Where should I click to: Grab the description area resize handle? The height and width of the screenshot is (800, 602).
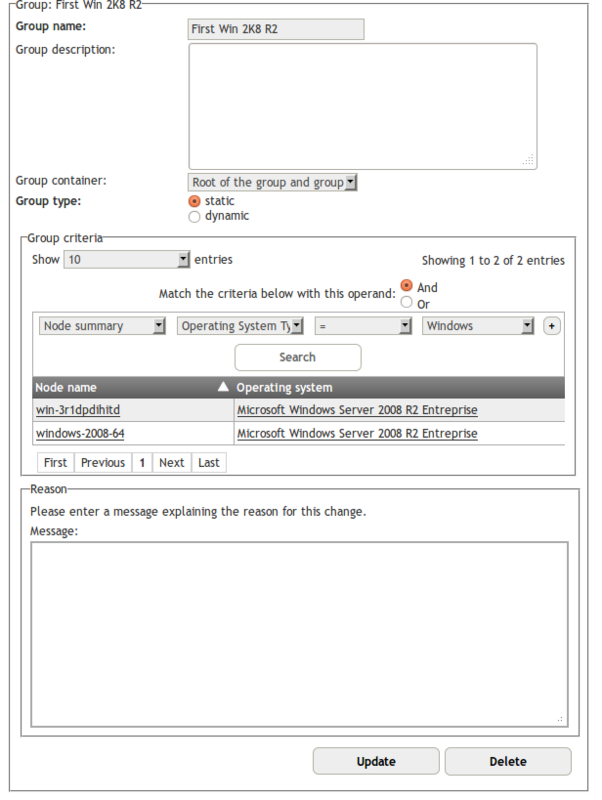(x=529, y=161)
